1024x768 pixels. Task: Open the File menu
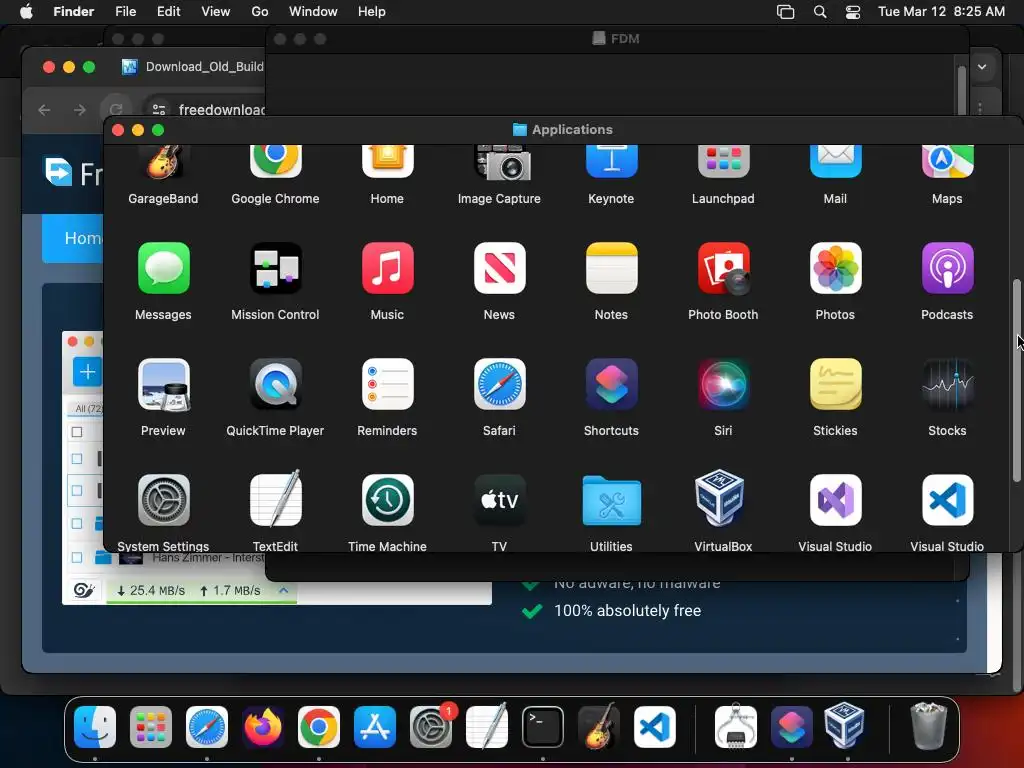click(125, 12)
